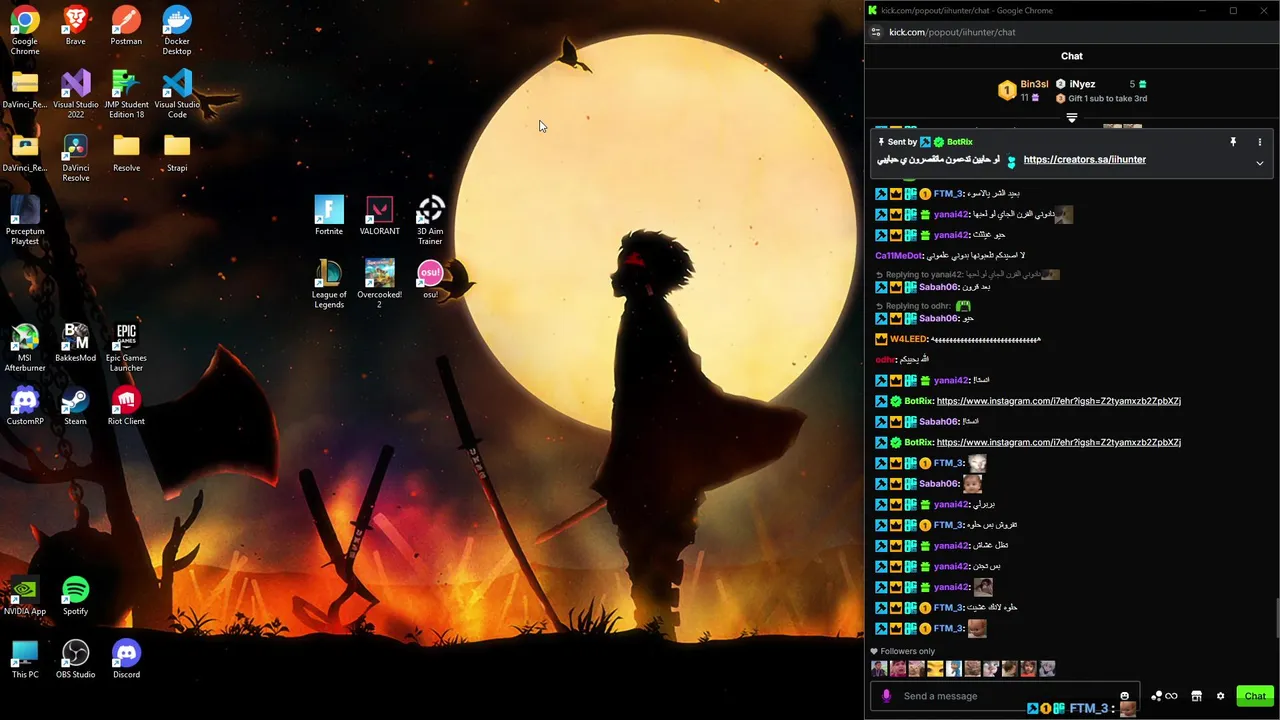Launch Steam from desktop
Screen dimensions: 1280x720
pyautogui.click(x=75, y=406)
